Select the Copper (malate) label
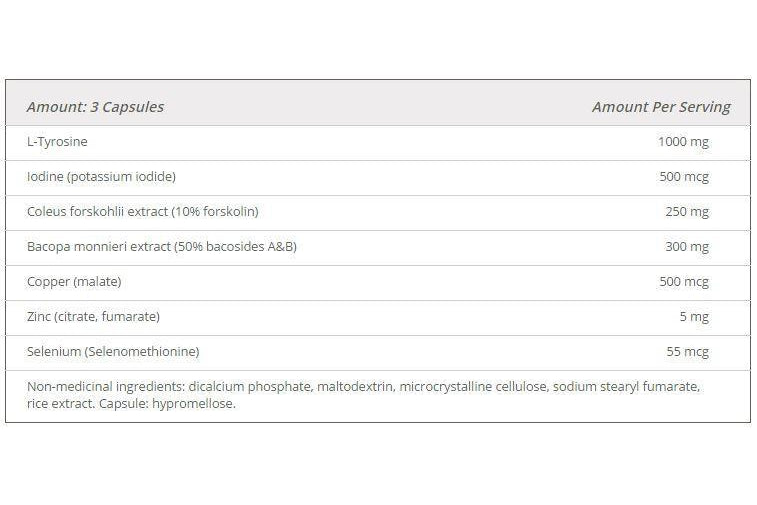 [x=74, y=282]
